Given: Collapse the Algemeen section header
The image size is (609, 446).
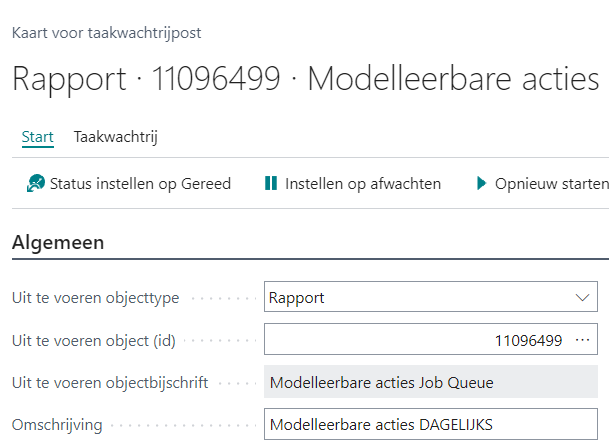Looking at the screenshot, I should [59, 242].
